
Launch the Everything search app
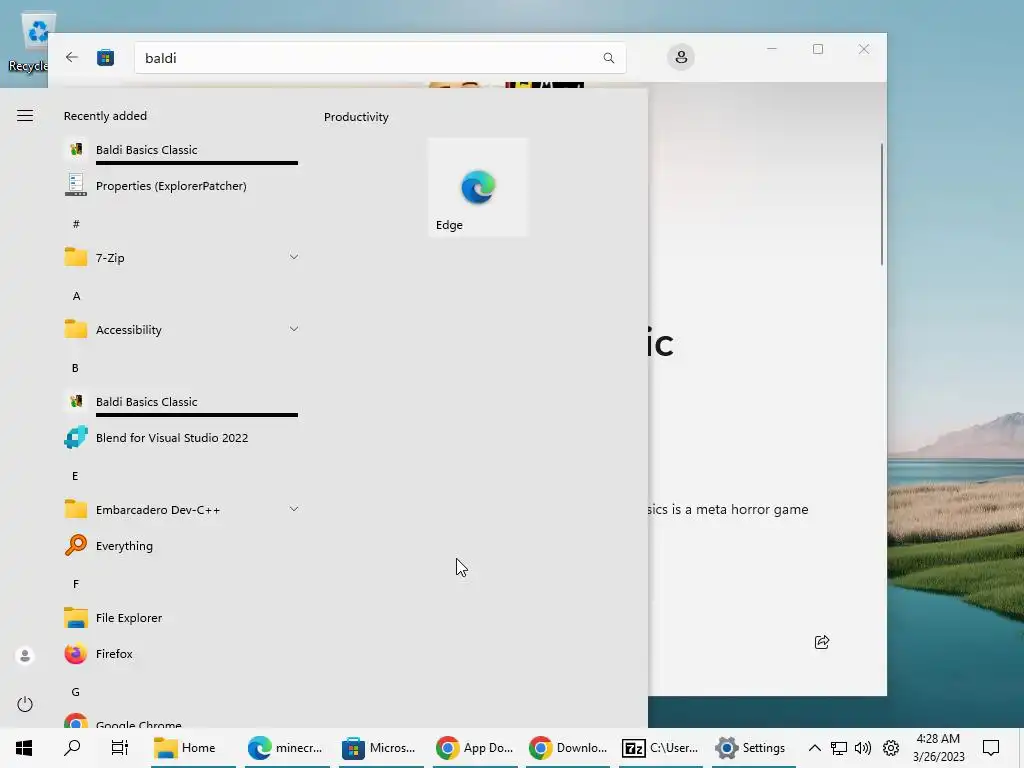(181, 545)
